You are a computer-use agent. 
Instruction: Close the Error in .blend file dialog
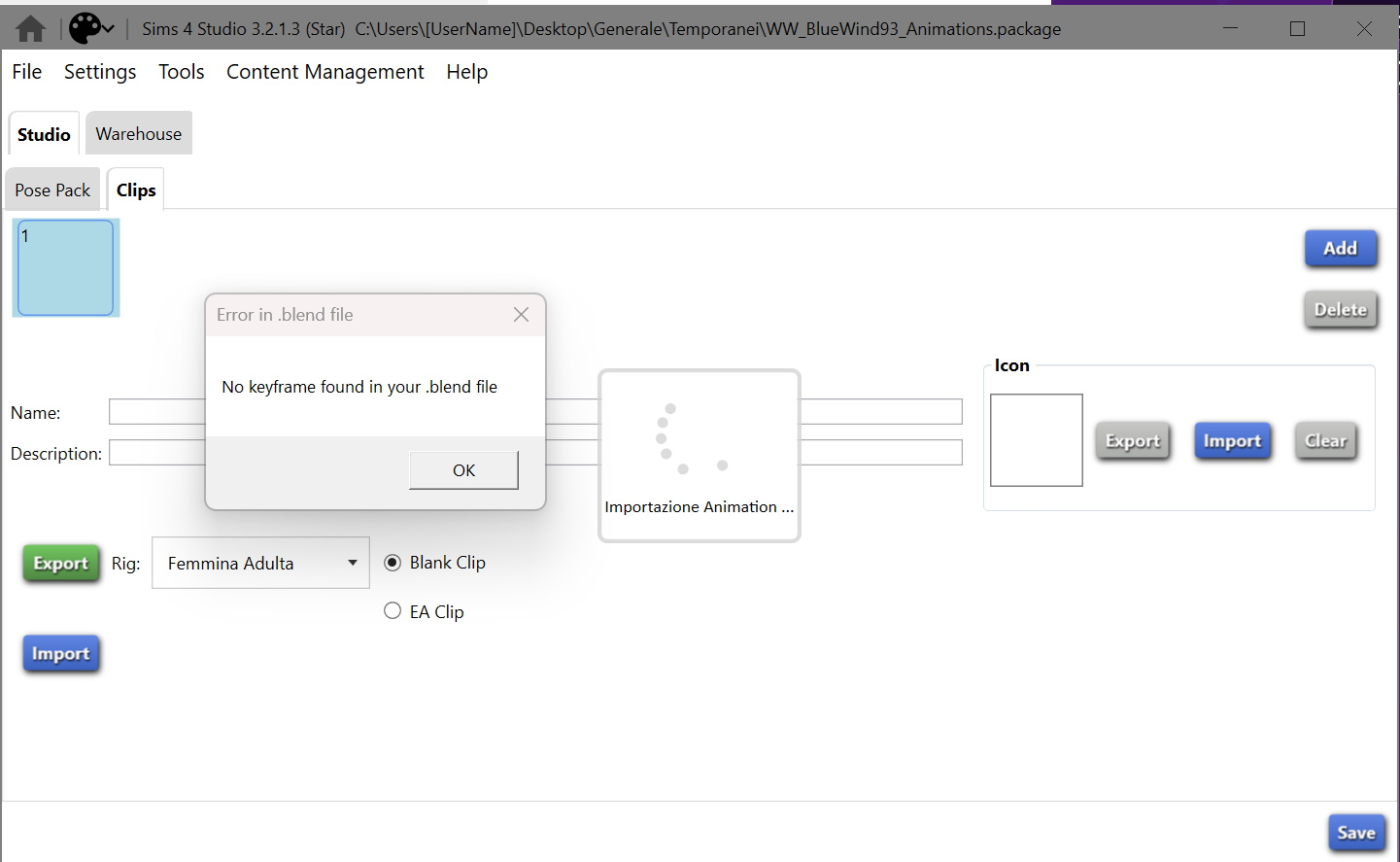point(521,315)
